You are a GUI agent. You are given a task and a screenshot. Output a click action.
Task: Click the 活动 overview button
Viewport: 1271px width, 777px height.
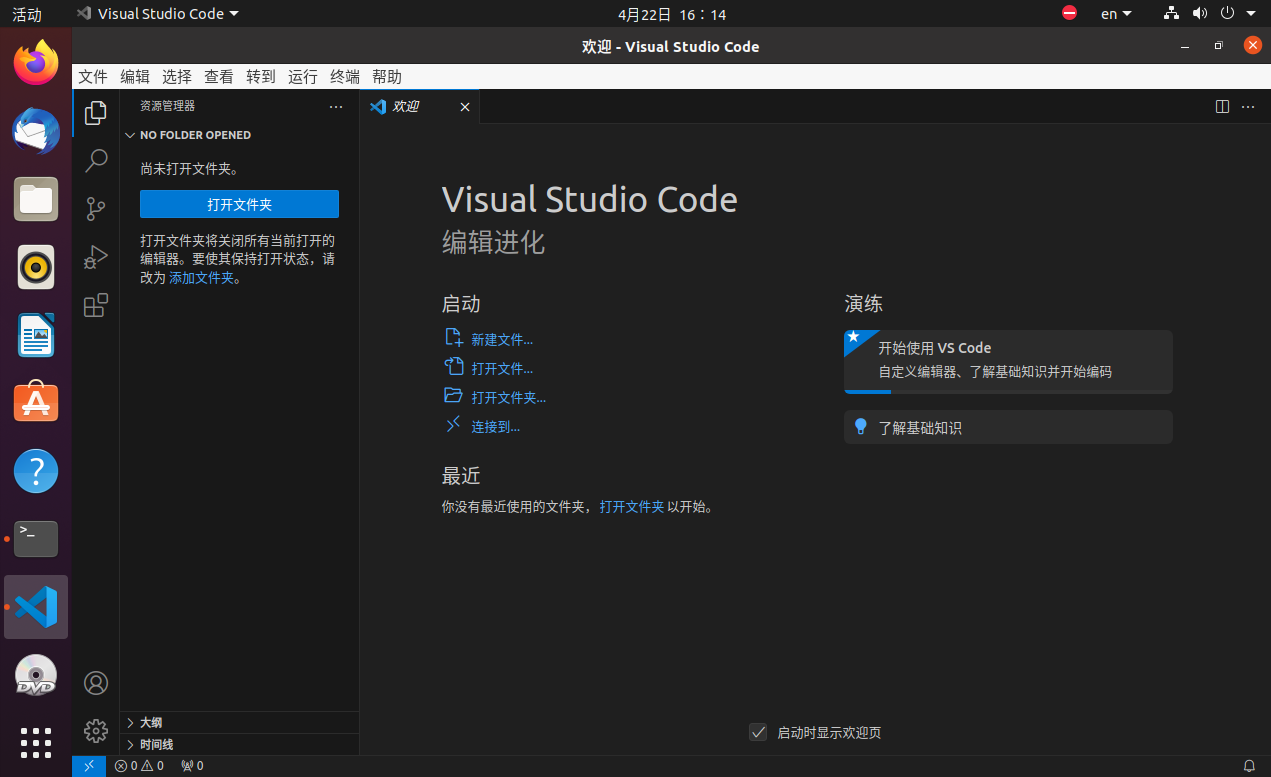tap(27, 14)
